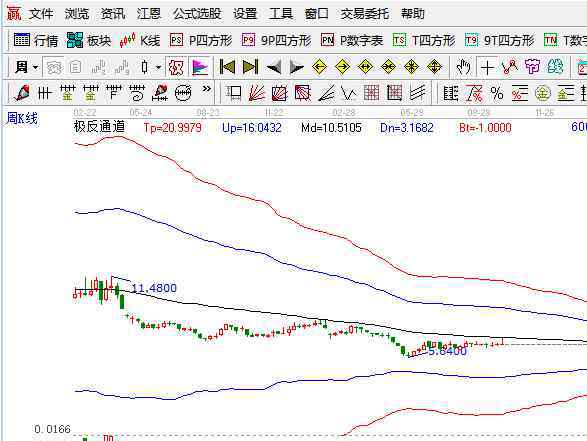Click the 行情 toolbar button
The width and height of the screenshot is (587, 441).
[36, 40]
